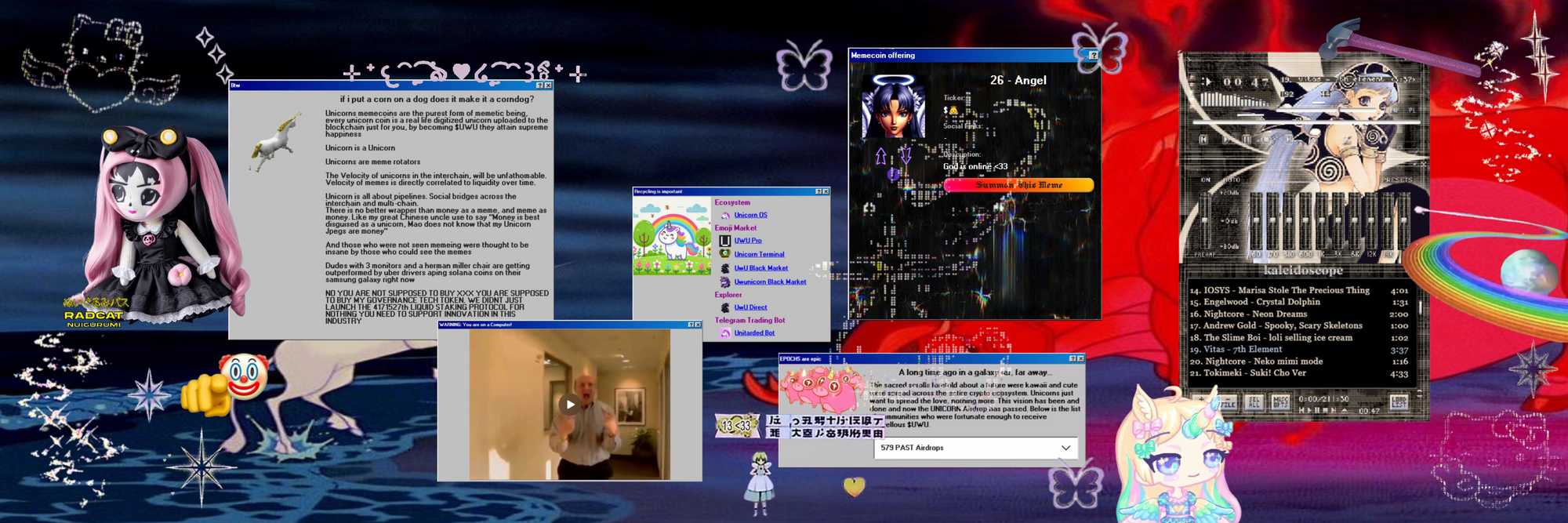Select track 15 Engelwood Crystal Dolphin
The height and width of the screenshot is (523, 1568).
click(1262, 302)
